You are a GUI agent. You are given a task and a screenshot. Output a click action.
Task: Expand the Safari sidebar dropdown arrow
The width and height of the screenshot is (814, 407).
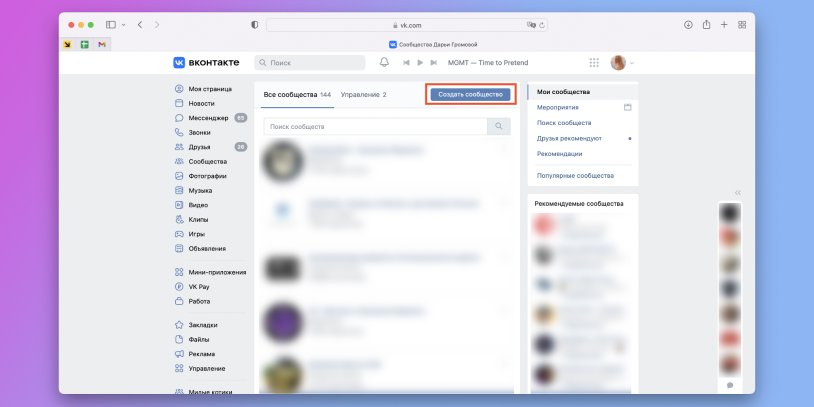click(x=123, y=24)
